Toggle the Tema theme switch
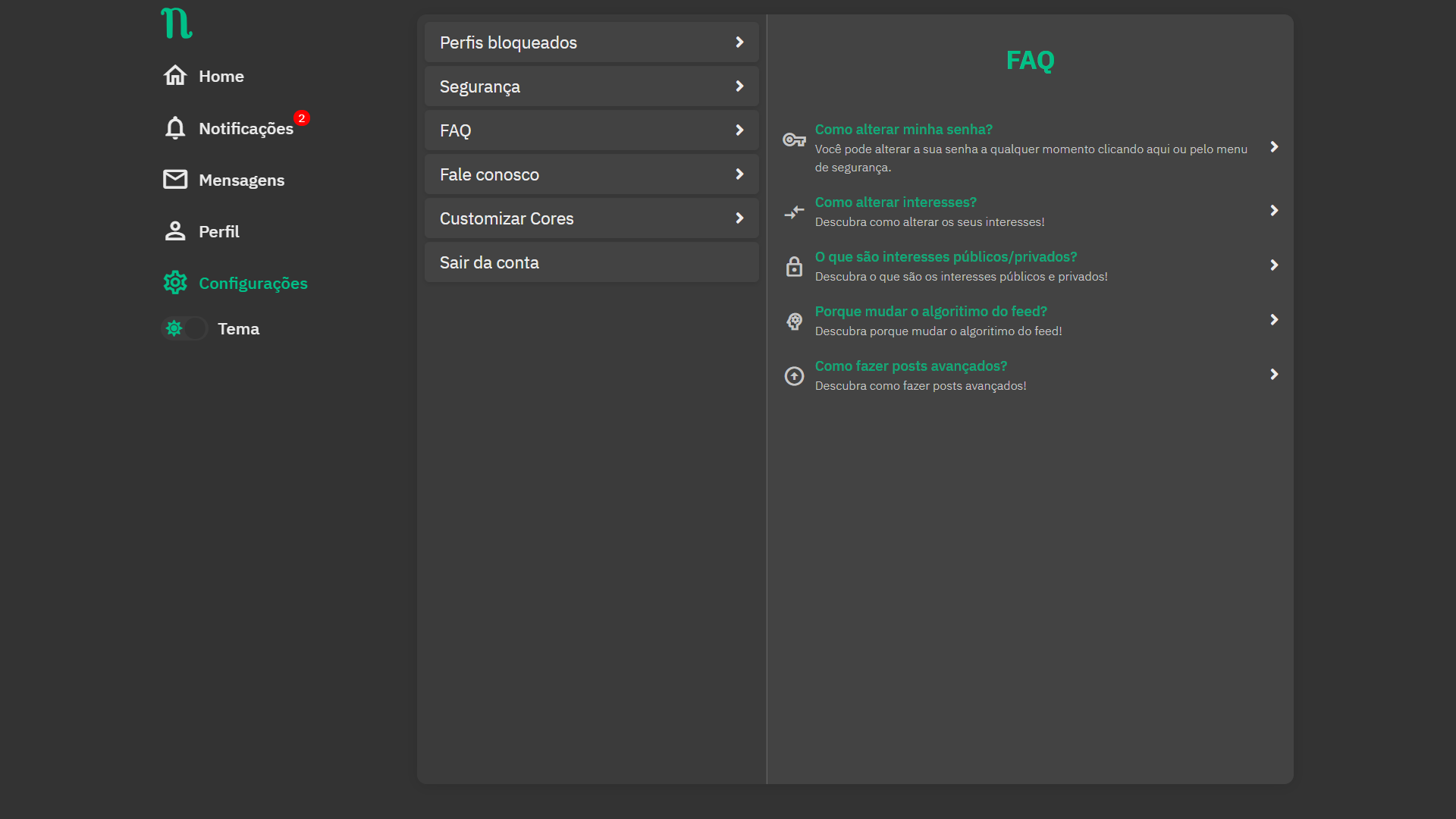Viewport: 1456px width, 819px height. pos(184,328)
